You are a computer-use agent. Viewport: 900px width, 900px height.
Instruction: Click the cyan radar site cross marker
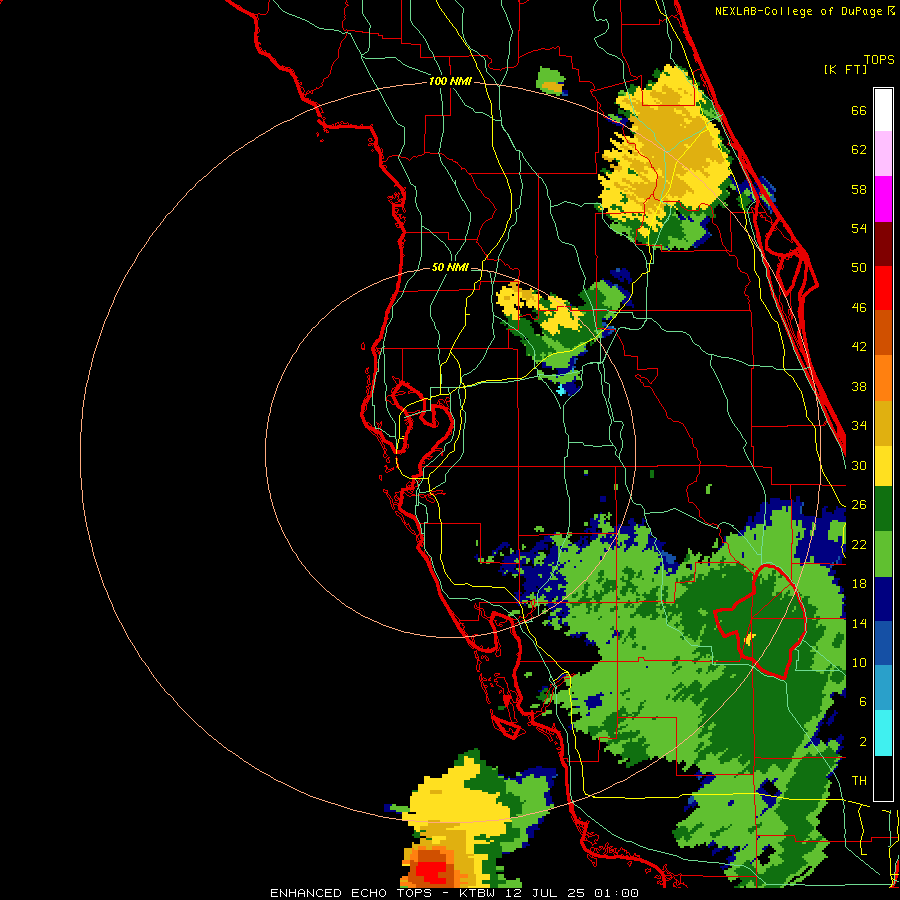(x=561, y=390)
